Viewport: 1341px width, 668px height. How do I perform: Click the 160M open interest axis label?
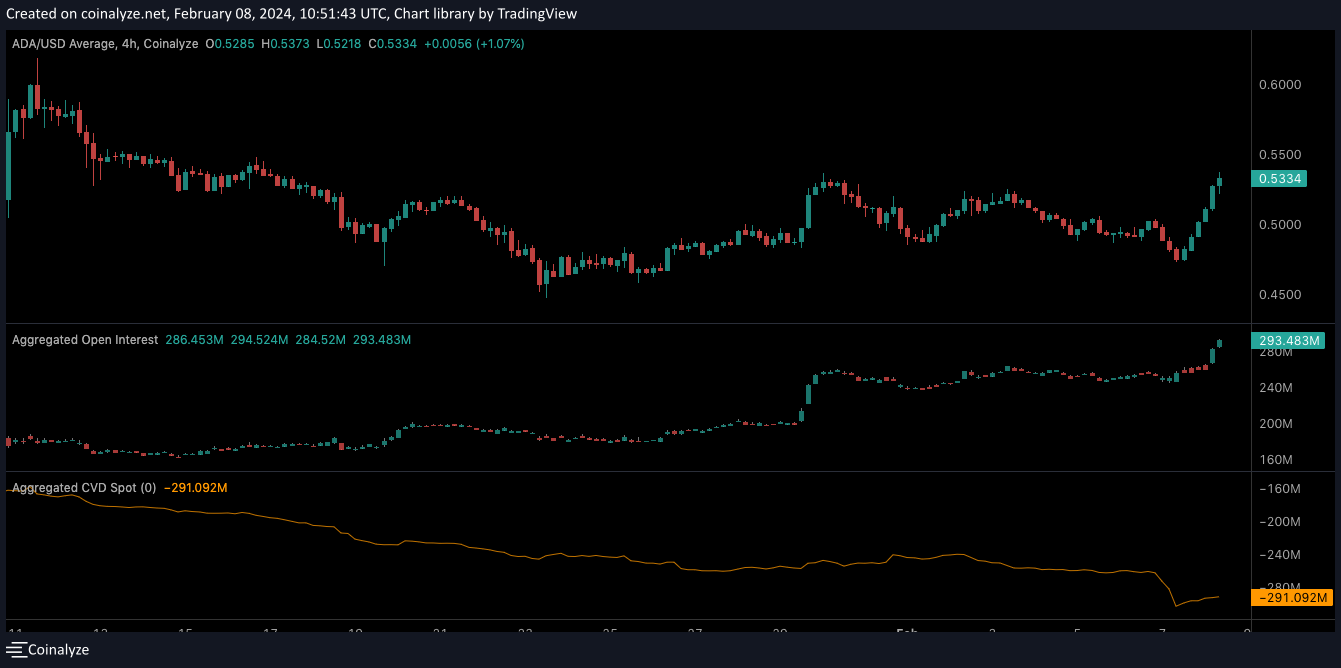point(1276,460)
